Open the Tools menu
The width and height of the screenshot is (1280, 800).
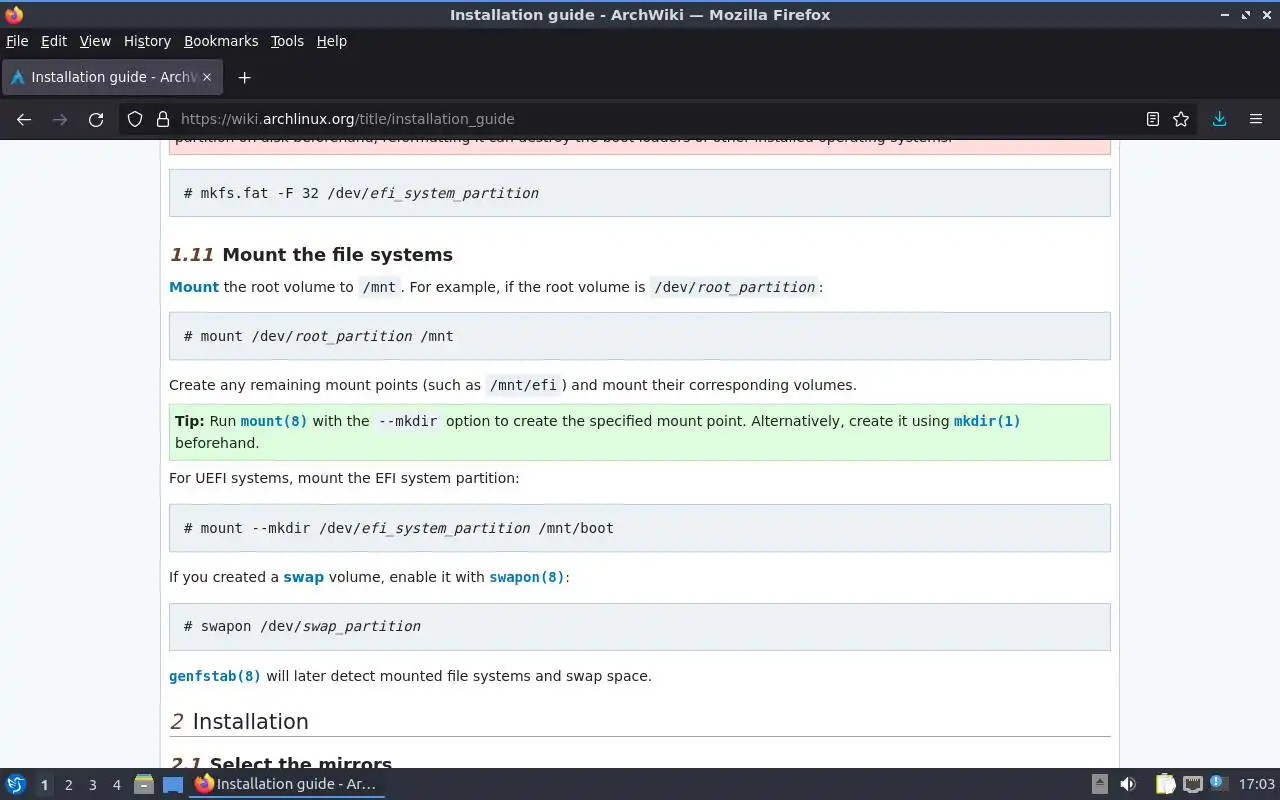[287, 41]
